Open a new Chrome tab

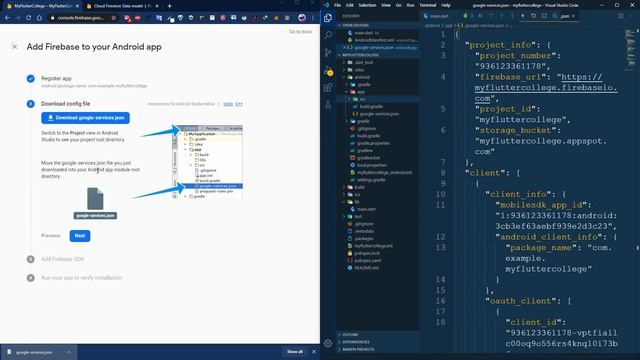pos(169,6)
